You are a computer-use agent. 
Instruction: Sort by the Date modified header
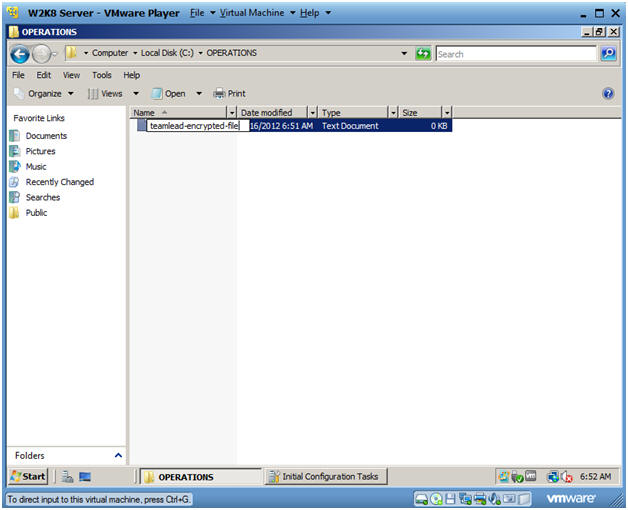coord(272,113)
